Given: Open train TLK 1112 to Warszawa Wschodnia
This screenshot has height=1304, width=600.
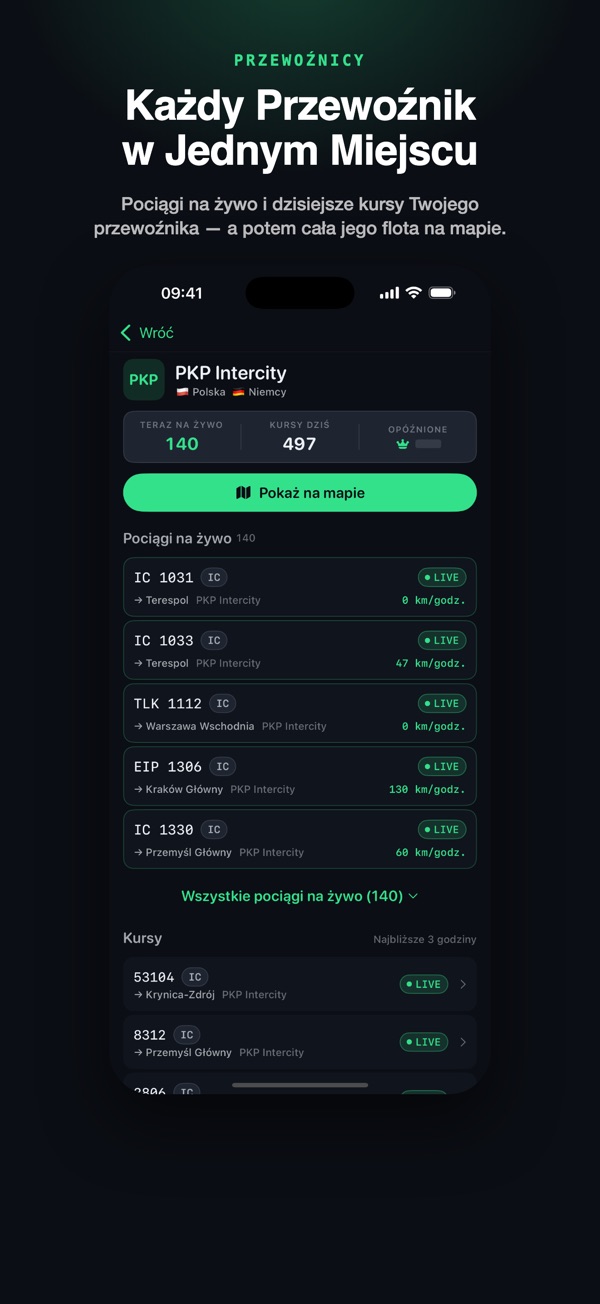Looking at the screenshot, I should coord(300,713).
